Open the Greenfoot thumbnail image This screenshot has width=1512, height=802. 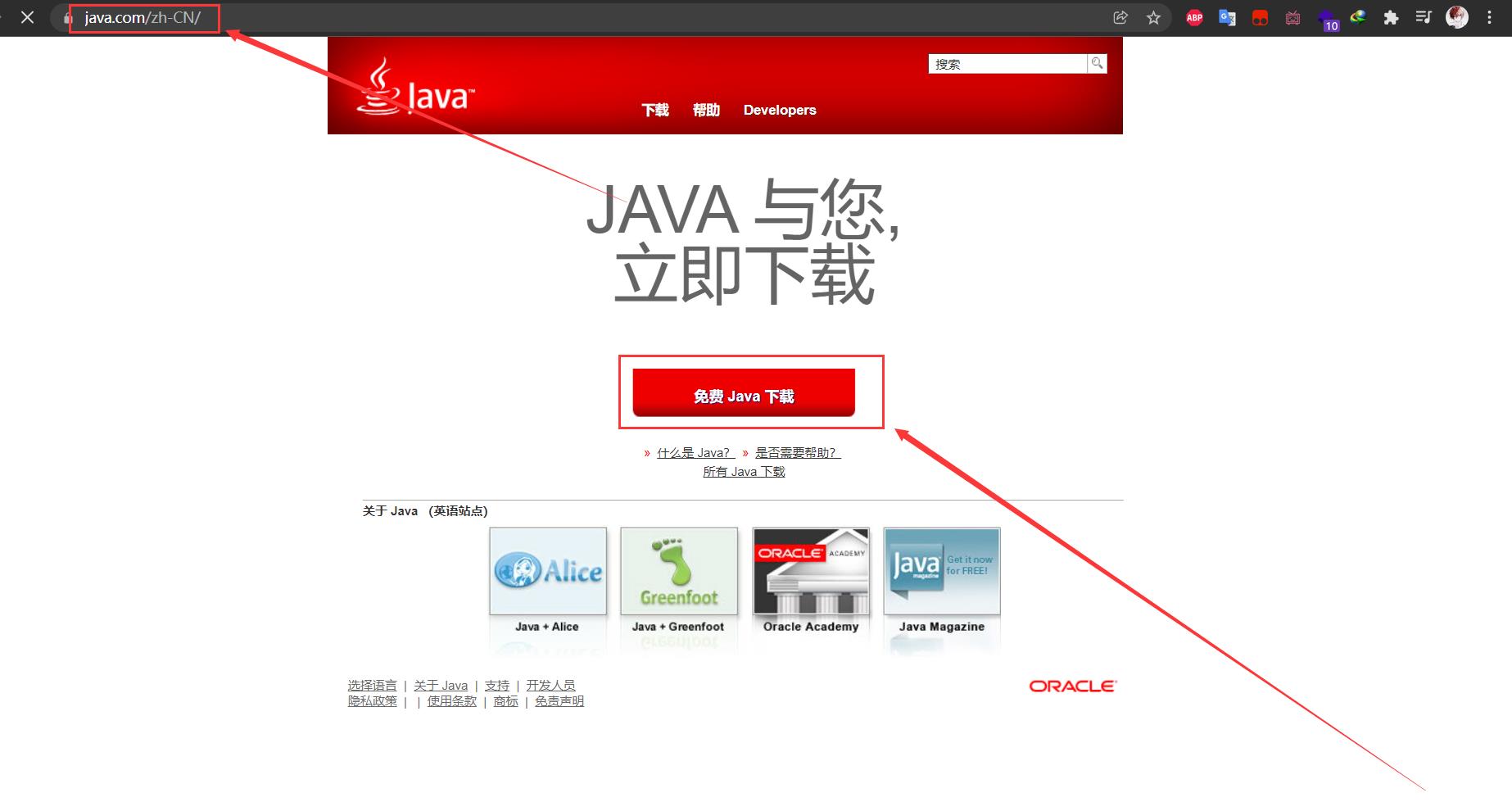[x=679, y=571]
